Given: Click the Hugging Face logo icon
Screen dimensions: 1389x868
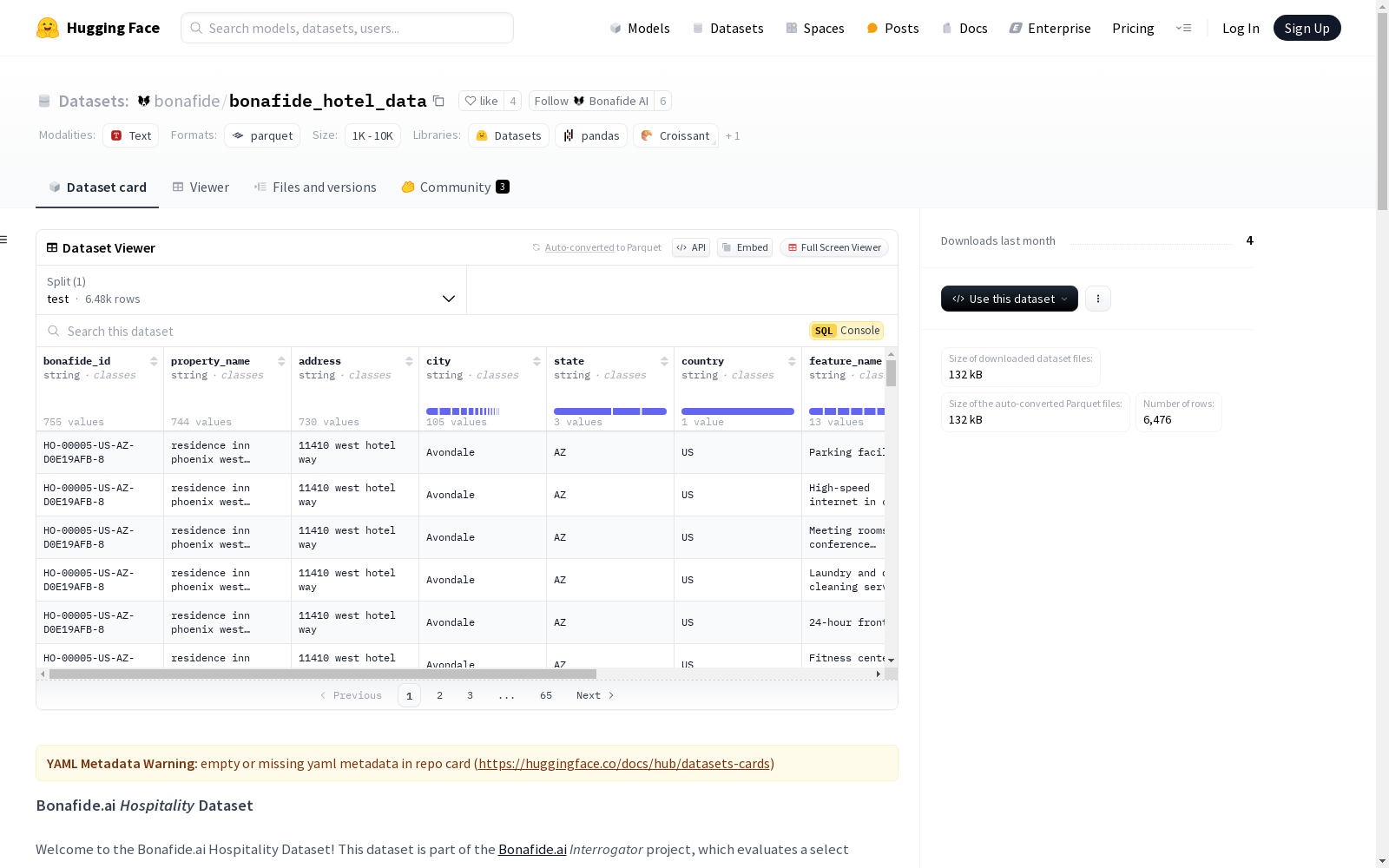Looking at the screenshot, I should [48, 28].
